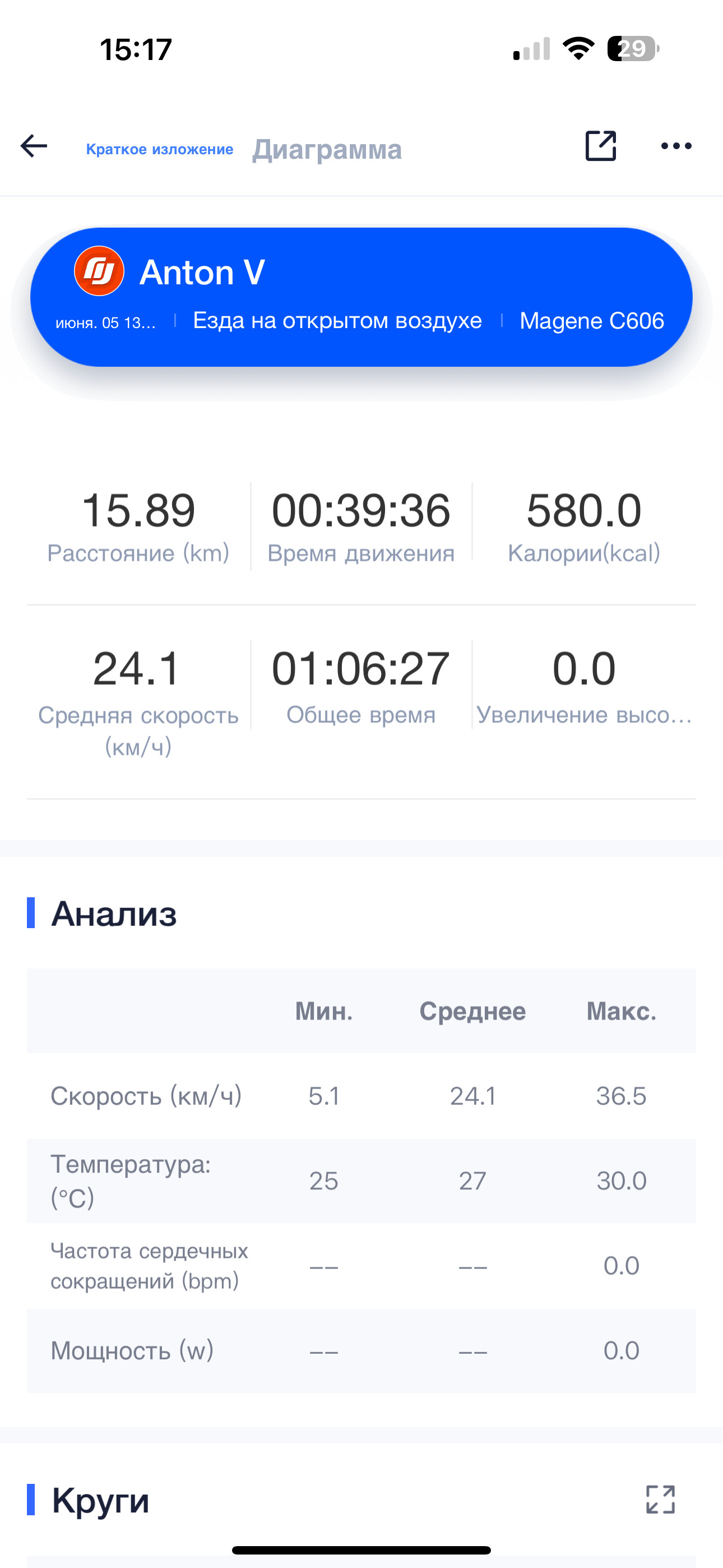Tap the Anton V user name

pos(202,272)
